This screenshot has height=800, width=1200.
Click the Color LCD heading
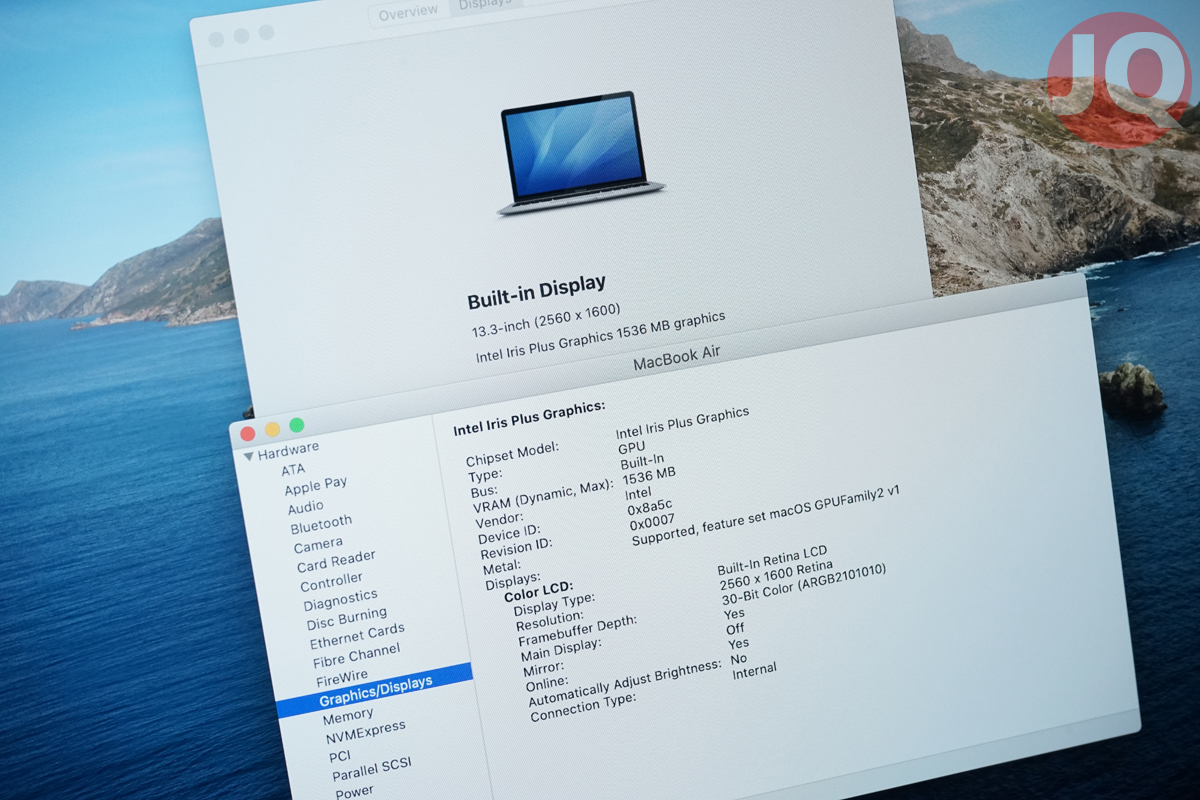click(537, 593)
